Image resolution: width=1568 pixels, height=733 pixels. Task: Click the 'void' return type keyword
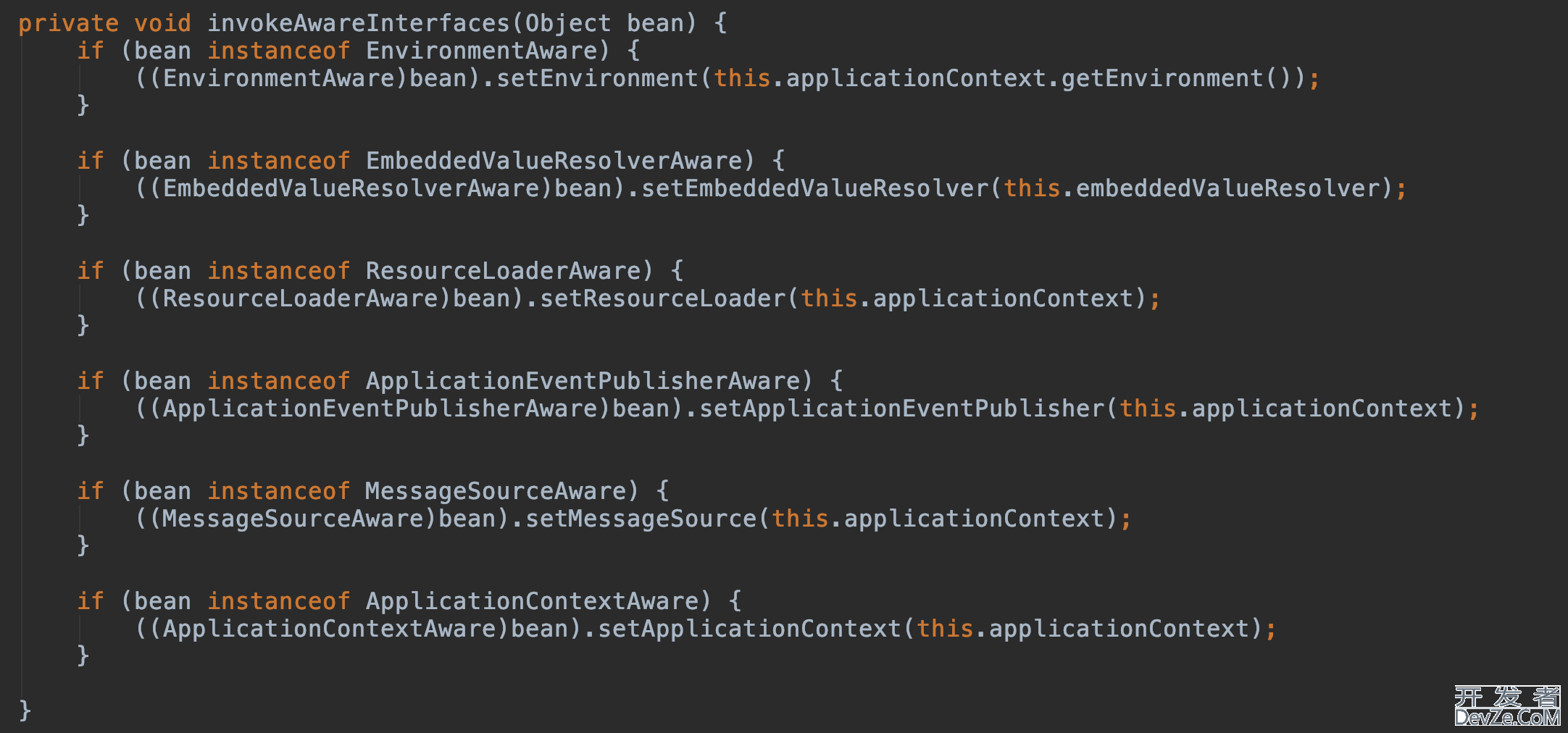163,23
